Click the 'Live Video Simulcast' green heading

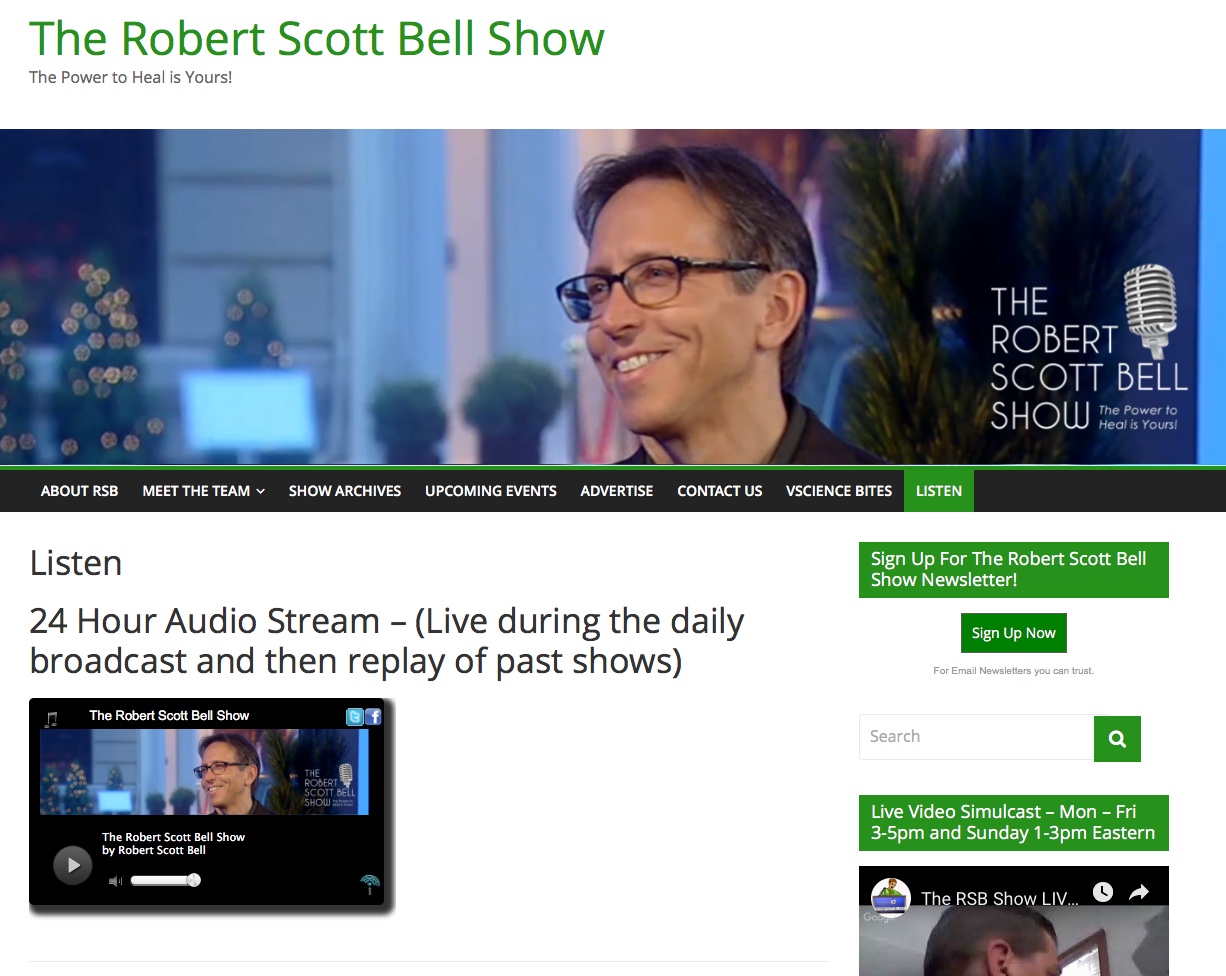tap(1014, 823)
